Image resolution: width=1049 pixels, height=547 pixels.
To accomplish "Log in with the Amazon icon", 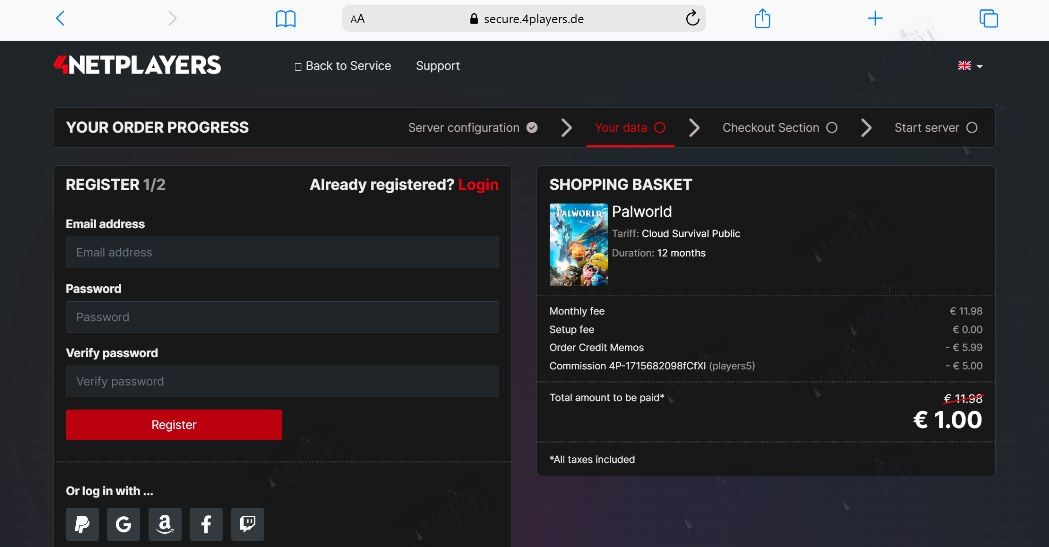I will pyautogui.click(x=165, y=524).
